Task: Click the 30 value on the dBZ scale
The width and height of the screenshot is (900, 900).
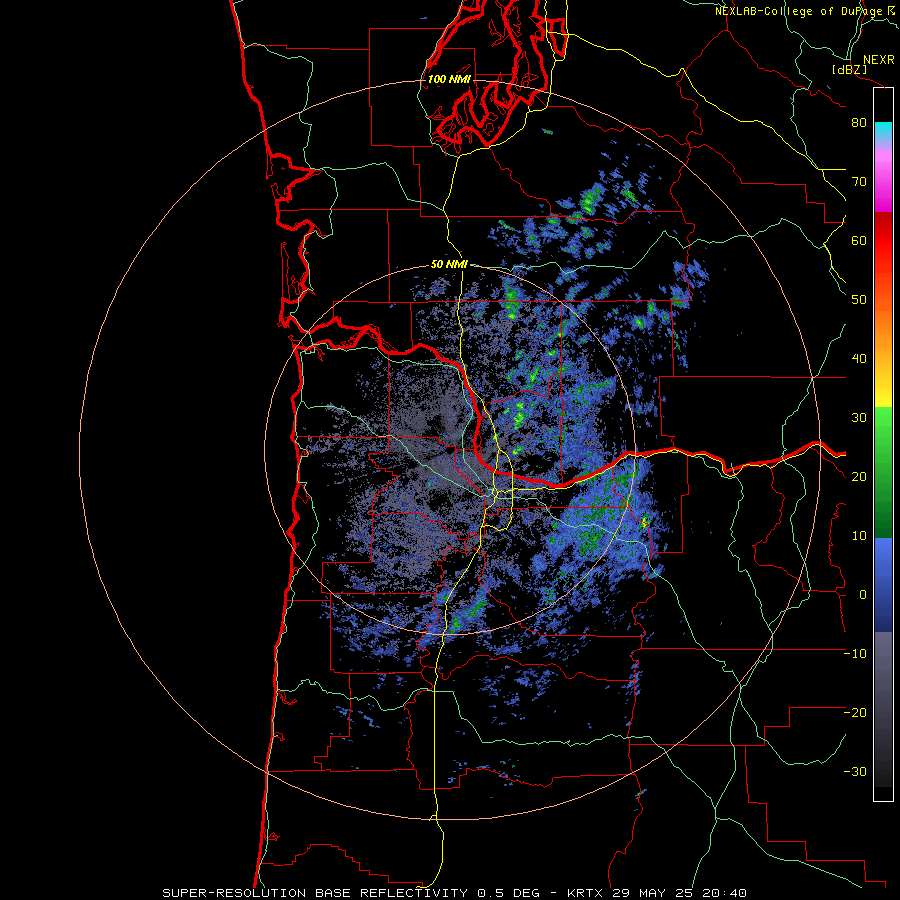Action: pyautogui.click(x=859, y=418)
